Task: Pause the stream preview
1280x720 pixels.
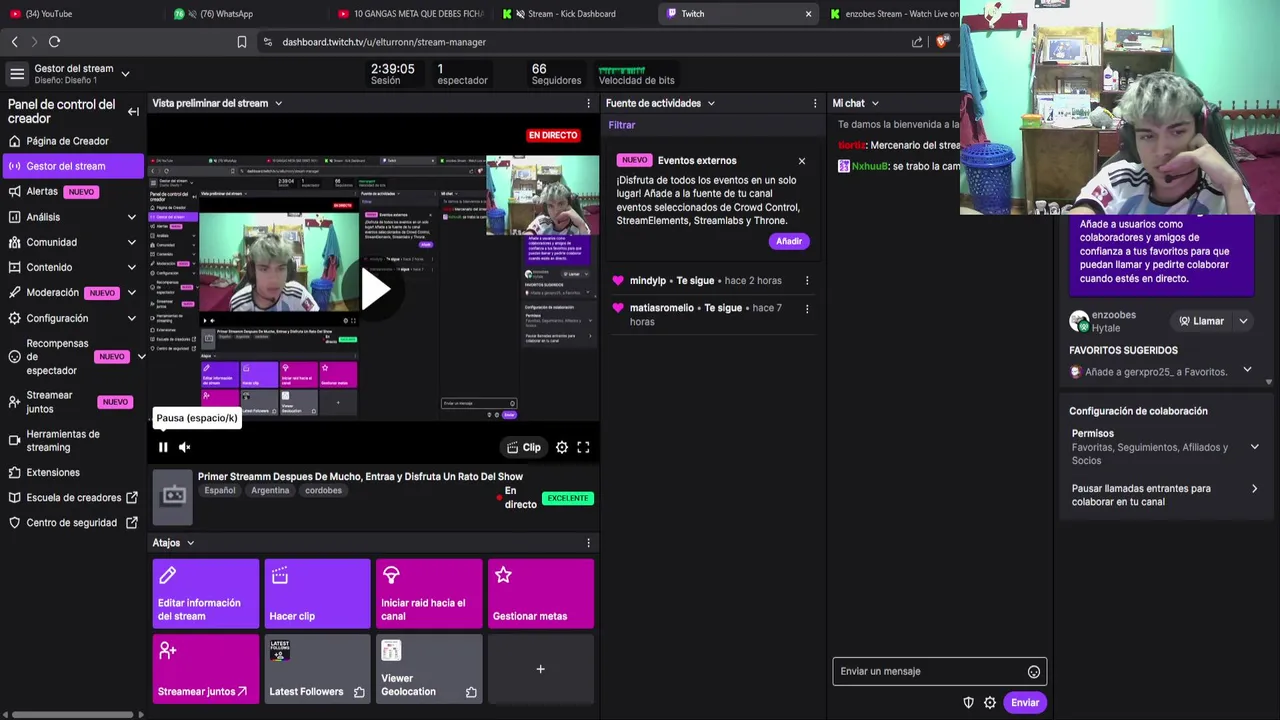Action: (x=163, y=447)
